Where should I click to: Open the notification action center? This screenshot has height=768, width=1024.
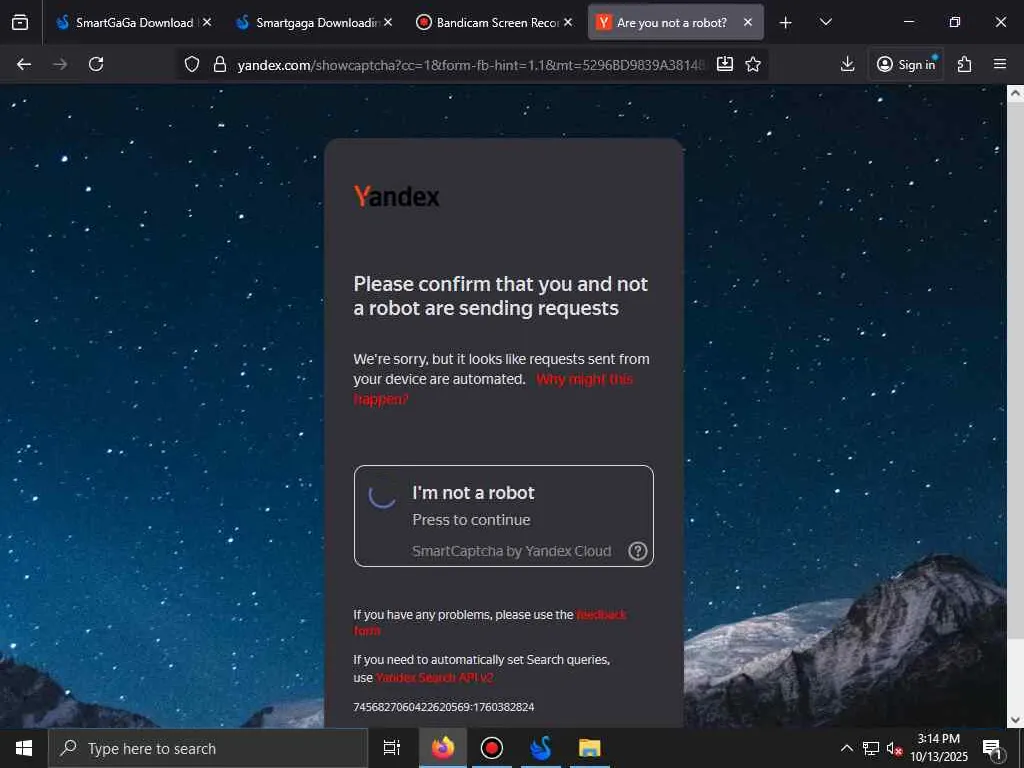point(993,748)
